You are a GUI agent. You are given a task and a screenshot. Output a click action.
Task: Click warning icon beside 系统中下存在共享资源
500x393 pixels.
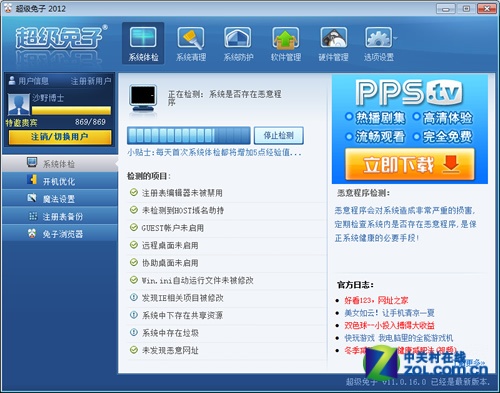pos(134,315)
